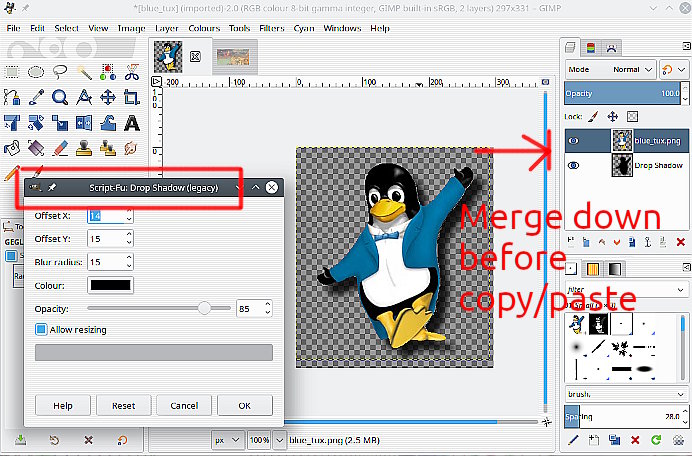This screenshot has height=456, width=692.
Task: Toggle lock pixels brush icon
Action: 594,117
